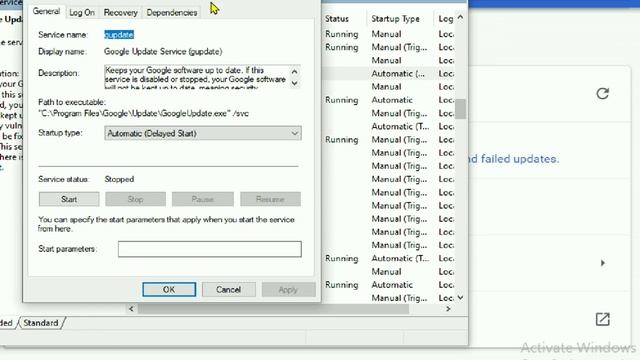Image resolution: width=640 pixels, height=360 pixels.
Task: Open the Recovery tab
Action: tap(120, 13)
